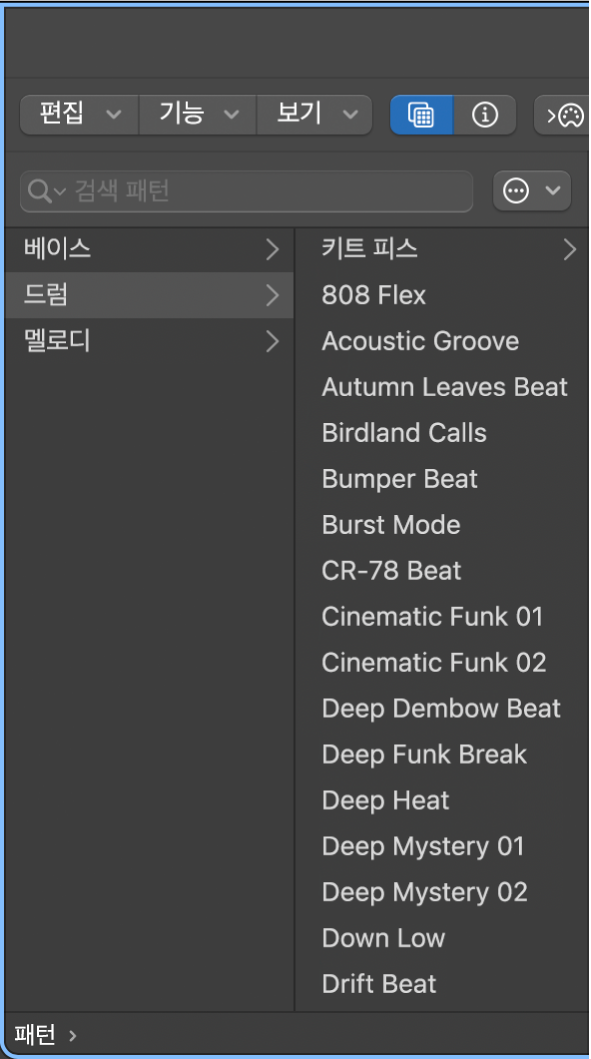This screenshot has height=1059, width=591.
Task: Open the ellipsis action popup
Action: coord(532,191)
